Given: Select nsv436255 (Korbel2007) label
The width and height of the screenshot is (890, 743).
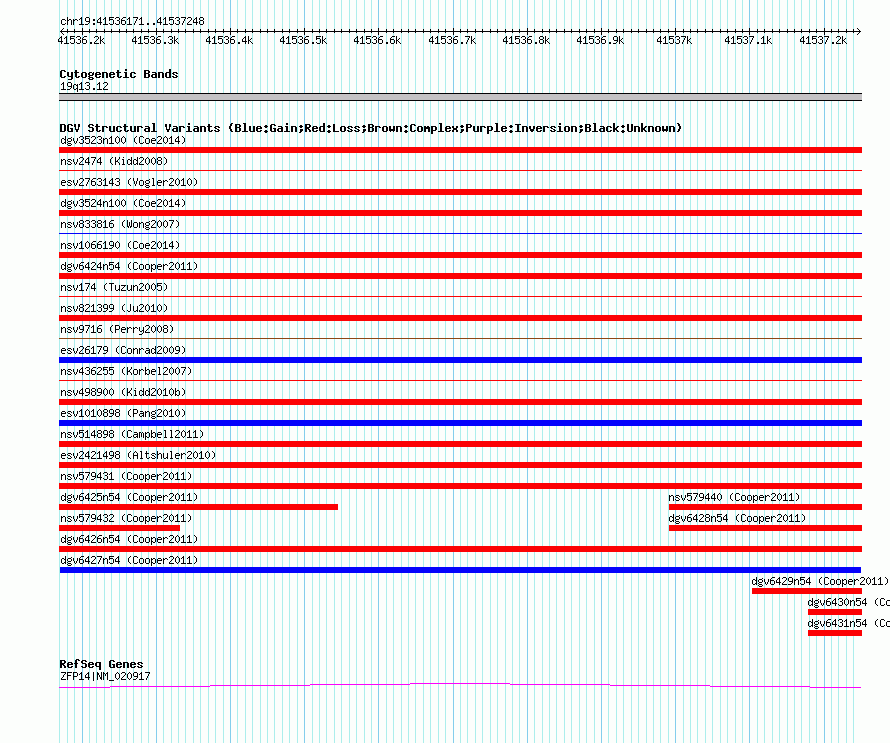Looking at the screenshot, I should coord(126,371).
